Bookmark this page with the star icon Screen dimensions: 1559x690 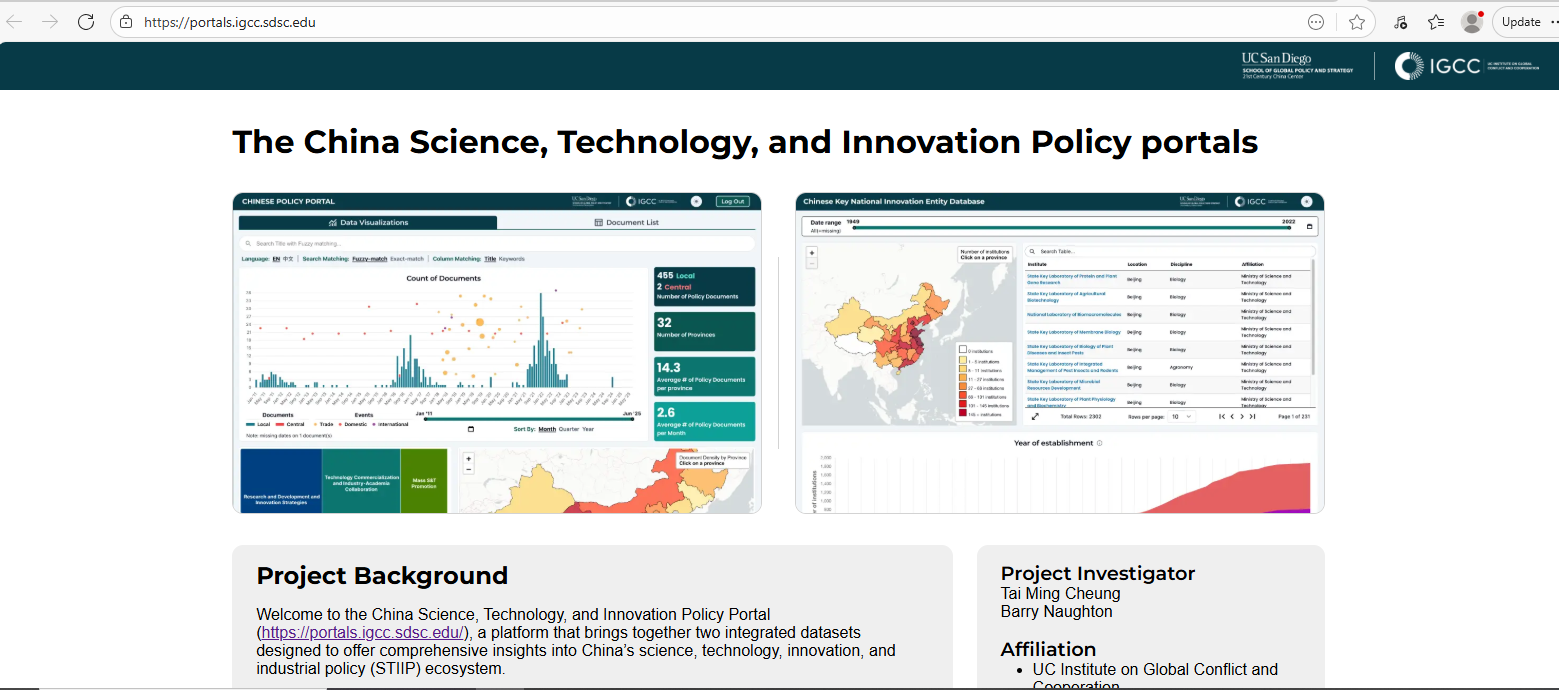click(1356, 22)
